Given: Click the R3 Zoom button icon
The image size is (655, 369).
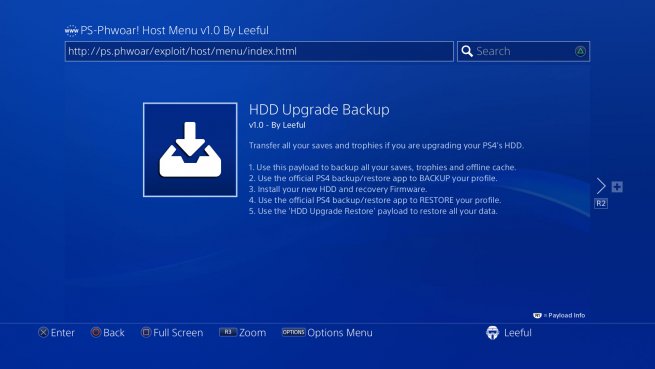Looking at the screenshot, I should tap(228, 332).
